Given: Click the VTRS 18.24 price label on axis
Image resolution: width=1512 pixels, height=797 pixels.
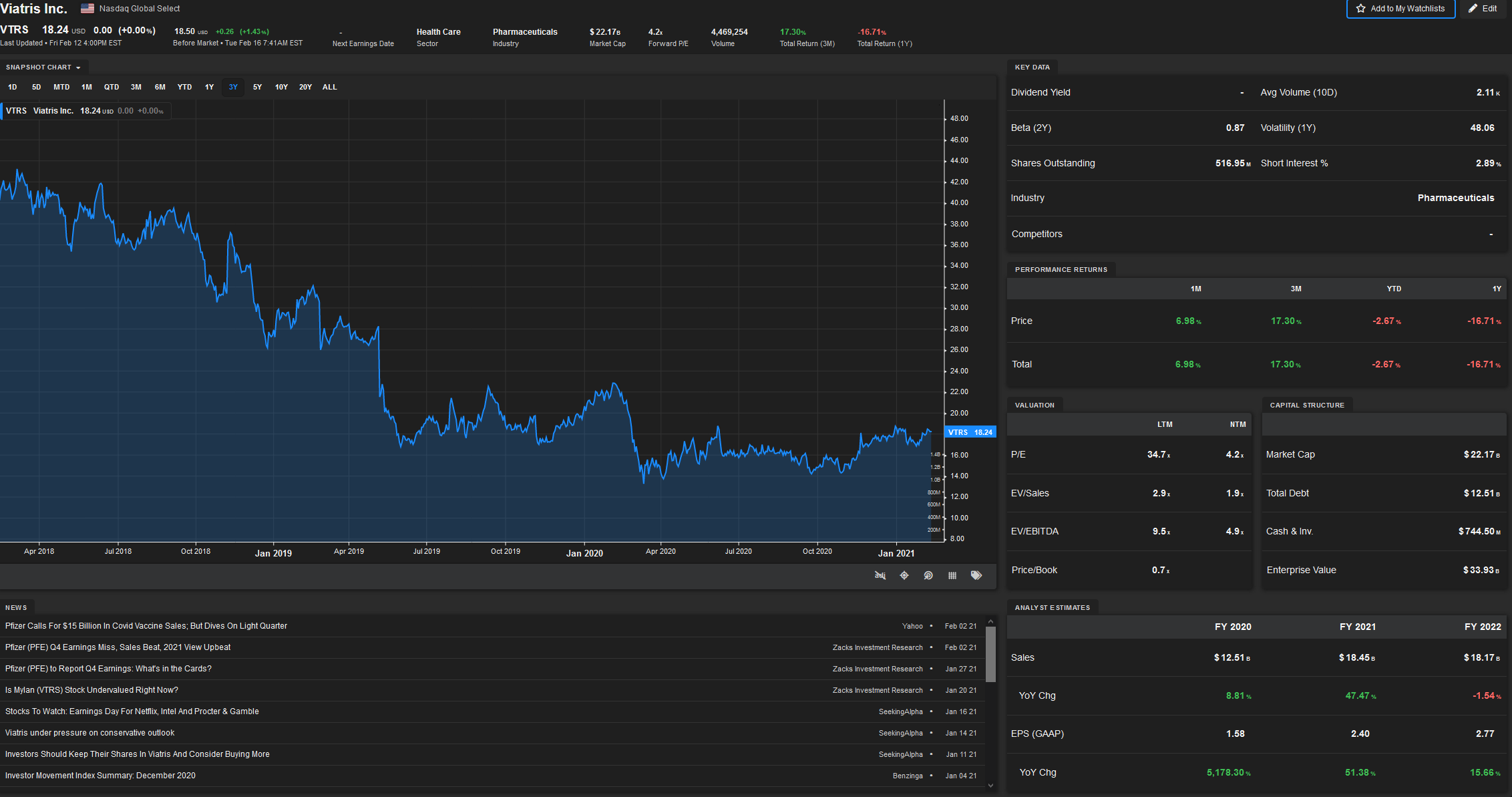Looking at the screenshot, I should pyautogui.click(x=970, y=432).
